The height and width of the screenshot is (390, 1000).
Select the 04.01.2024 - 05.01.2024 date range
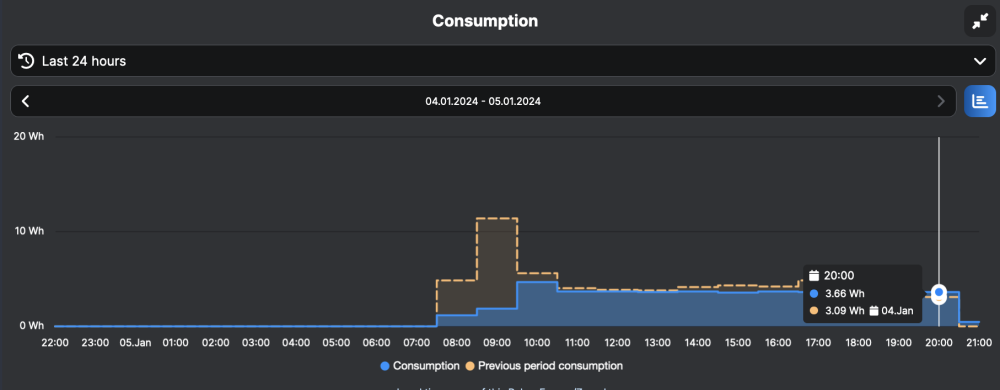(483, 101)
